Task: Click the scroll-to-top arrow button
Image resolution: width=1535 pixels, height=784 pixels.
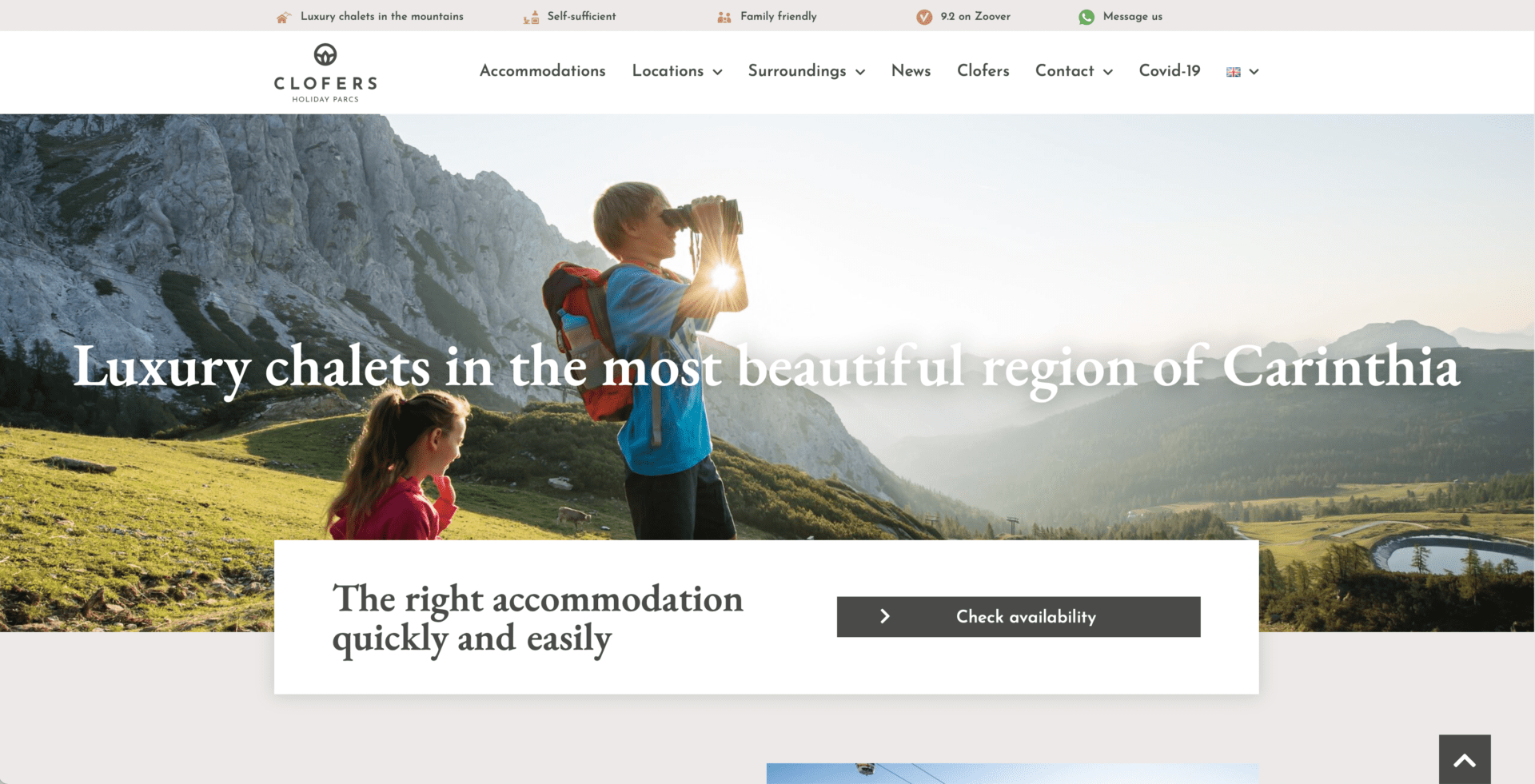Action: pos(1465,759)
